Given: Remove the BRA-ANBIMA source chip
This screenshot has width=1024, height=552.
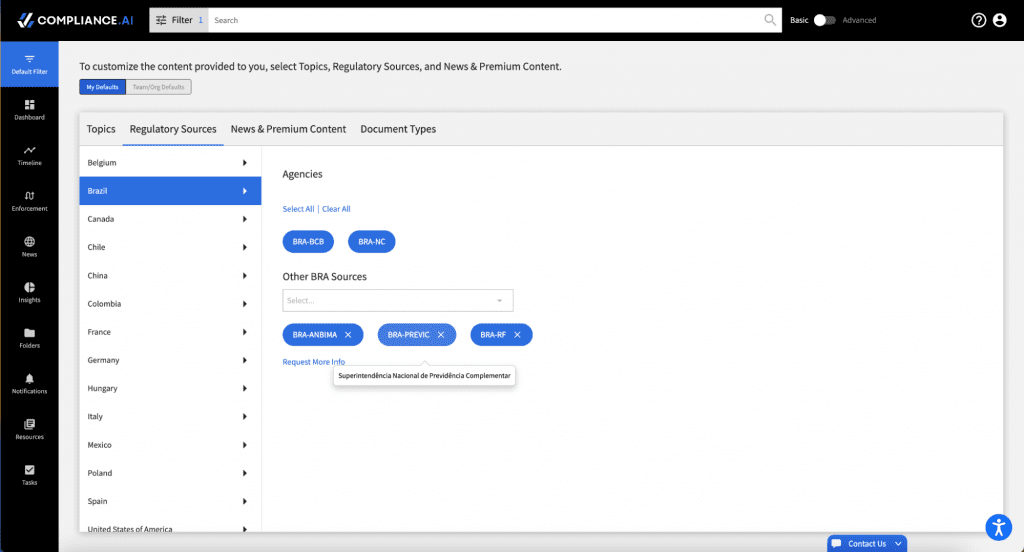Looking at the screenshot, I should [x=348, y=334].
